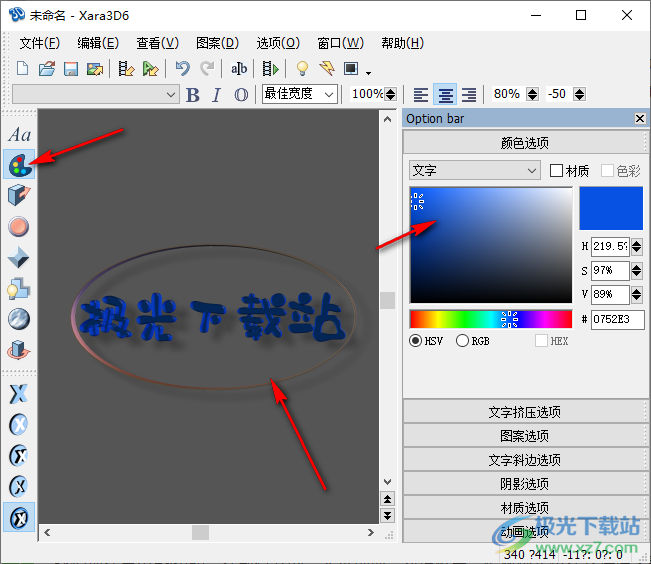Screen dimensions: 651x564
Task: Adjust the 100% size stepper
Action: pyautogui.click(x=390, y=94)
